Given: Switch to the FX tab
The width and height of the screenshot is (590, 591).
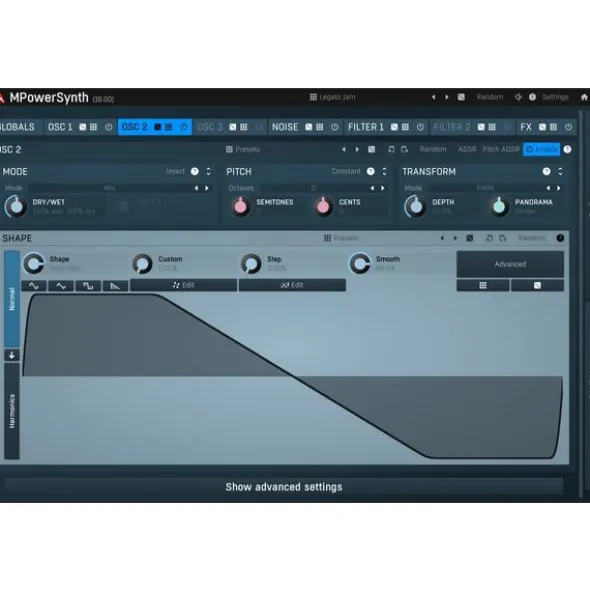Looking at the screenshot, I should (526, 127).
